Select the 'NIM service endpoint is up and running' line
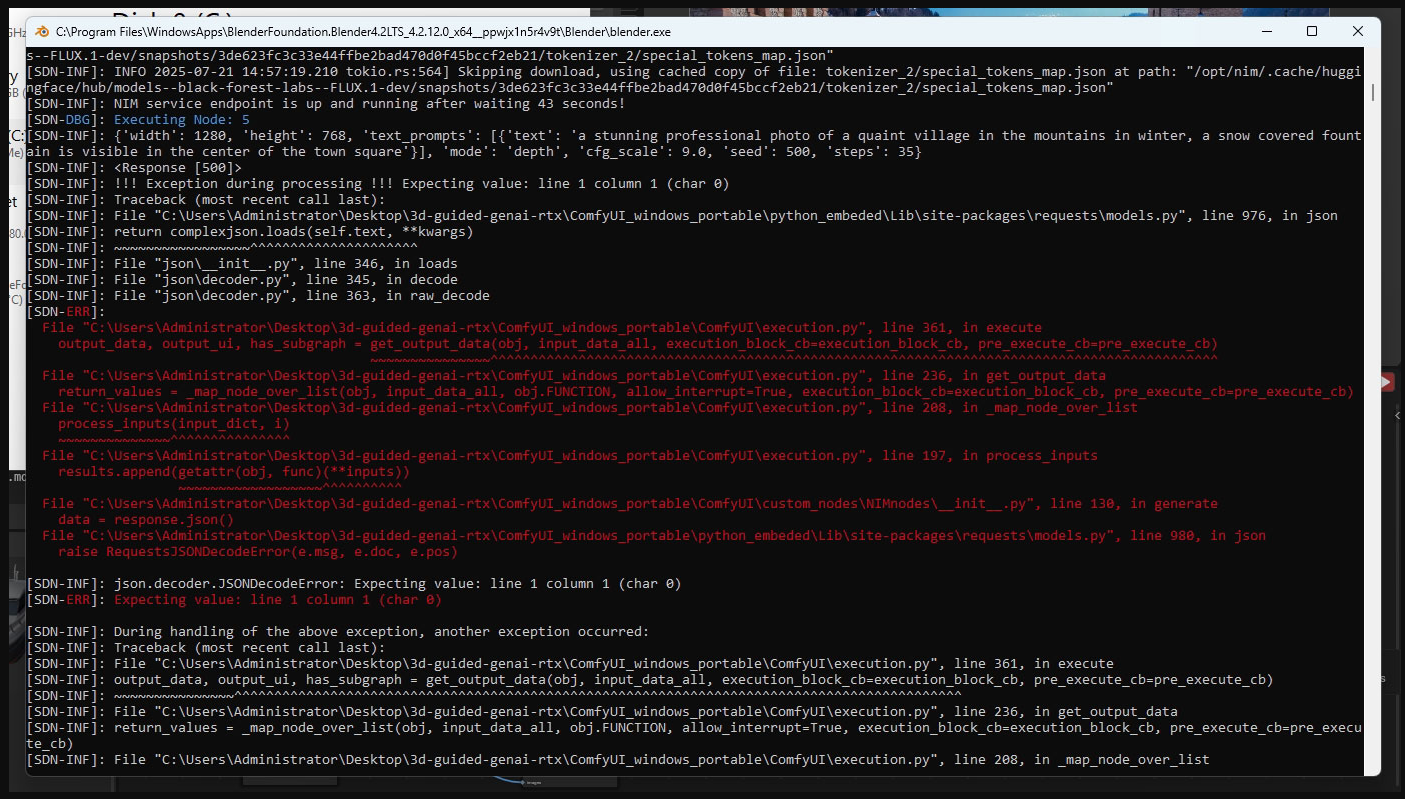This screenshot has height=799, width=1405. click(x=326, y=104)
